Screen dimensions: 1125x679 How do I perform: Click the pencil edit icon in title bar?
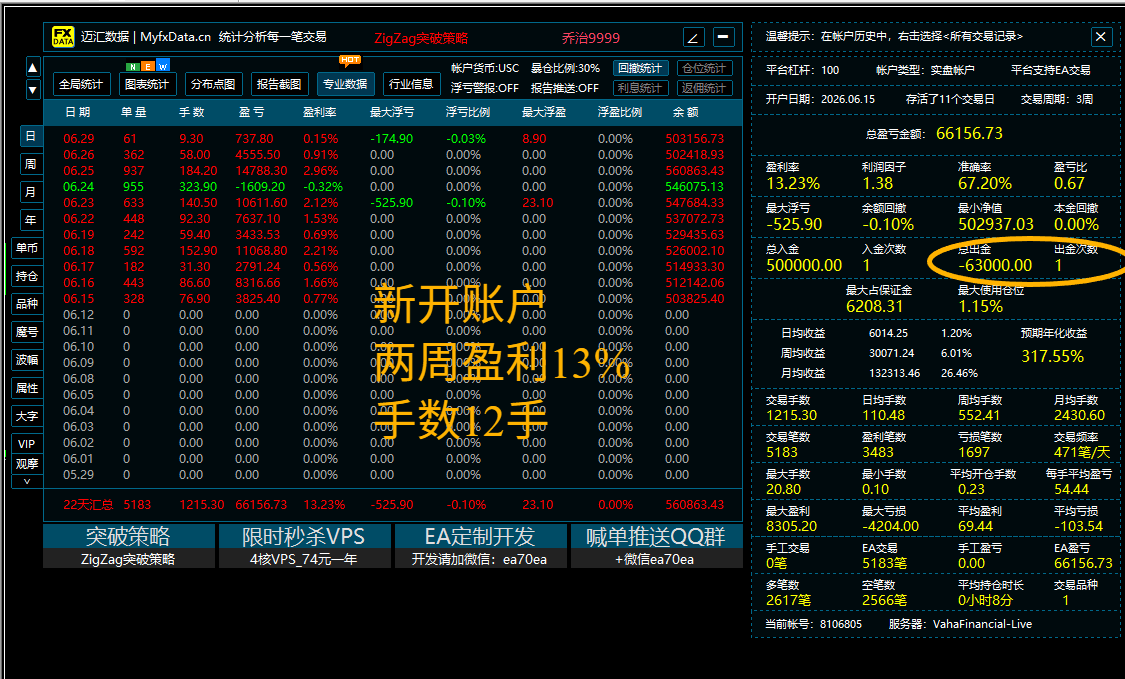pos(693,37)
